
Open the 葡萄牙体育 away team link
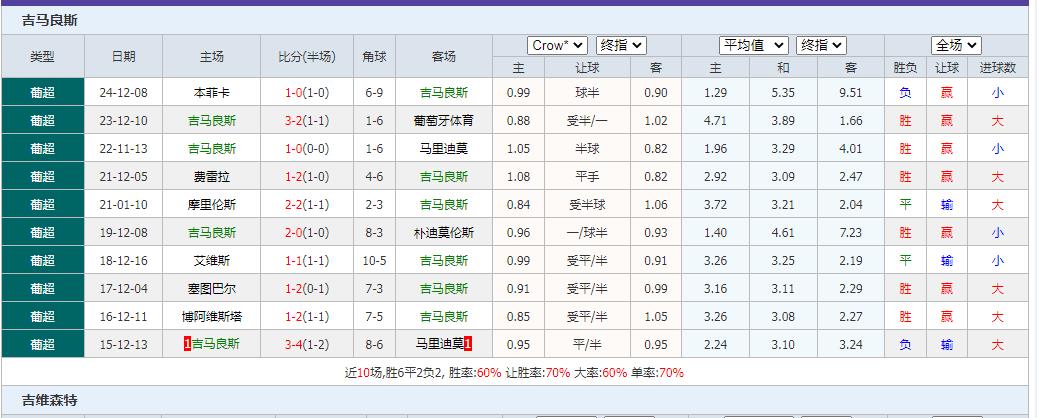pos(443,120)
